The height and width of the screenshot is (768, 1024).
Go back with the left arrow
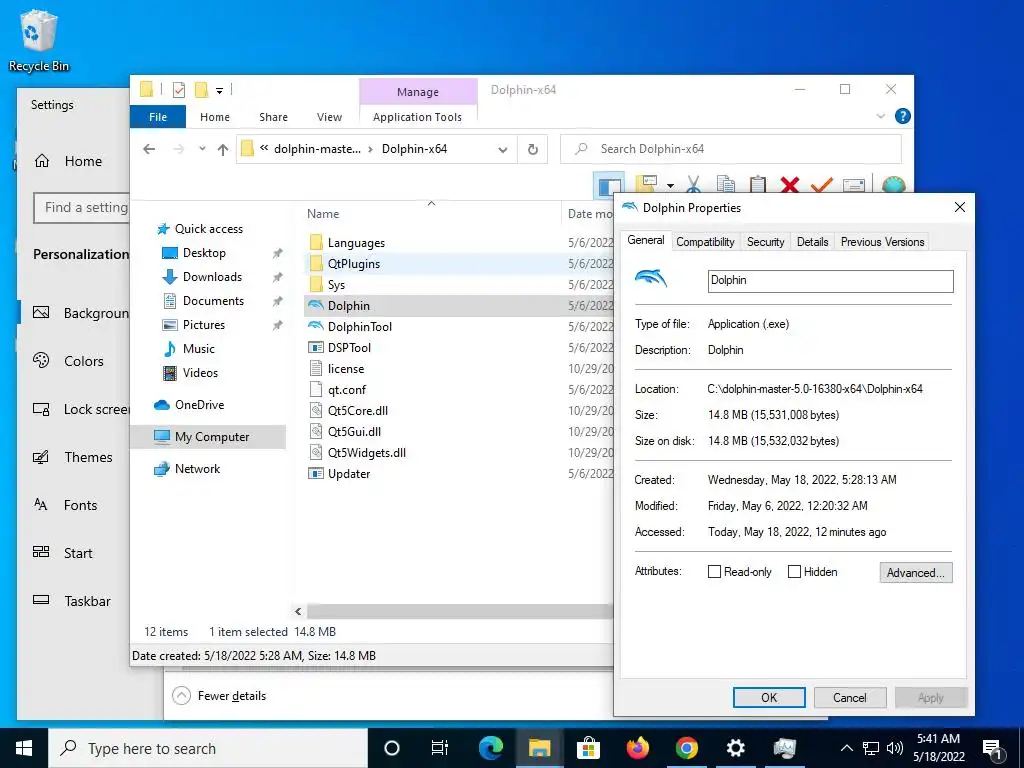149,150
